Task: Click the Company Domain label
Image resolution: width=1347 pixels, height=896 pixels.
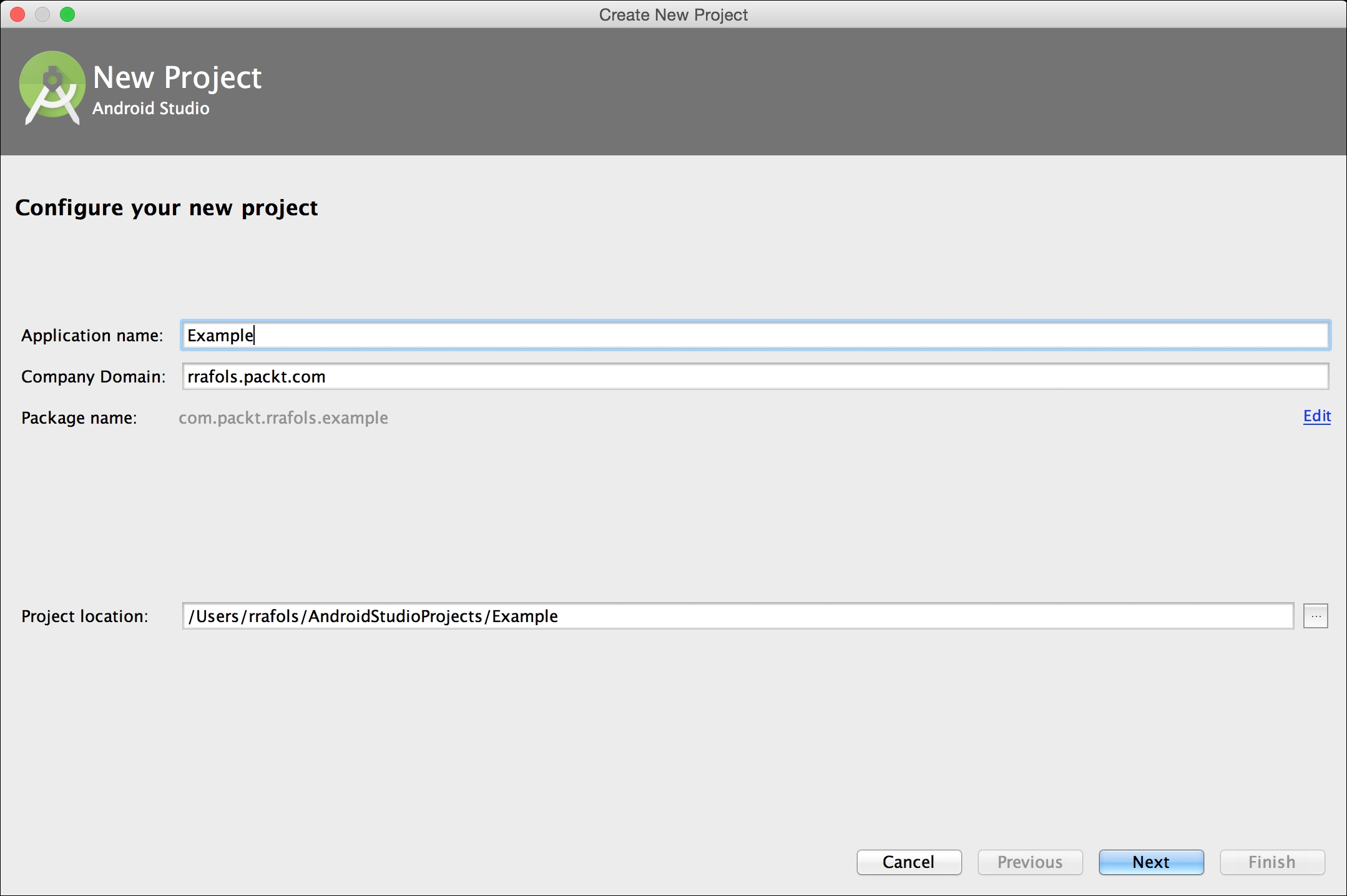Action: tap(93, 377)
